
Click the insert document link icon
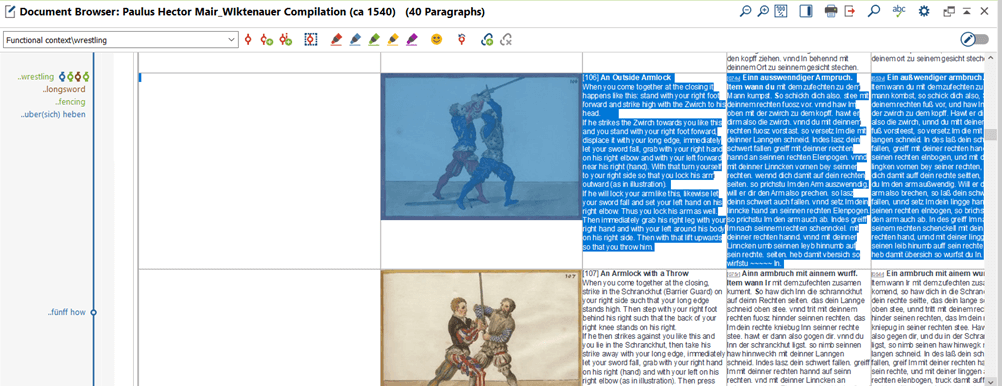click(487, 40)
